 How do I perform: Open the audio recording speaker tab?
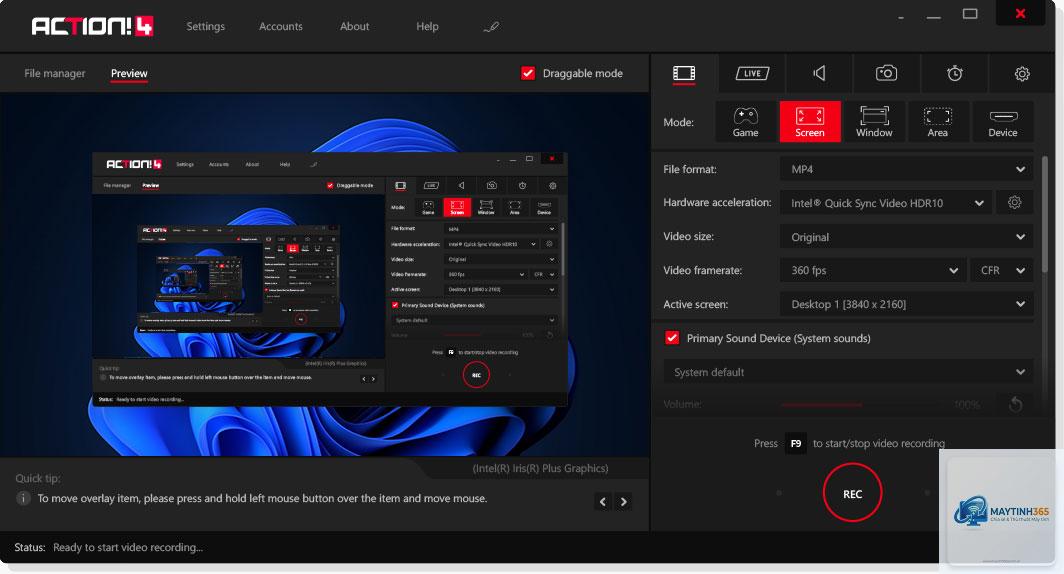point(819,73)
